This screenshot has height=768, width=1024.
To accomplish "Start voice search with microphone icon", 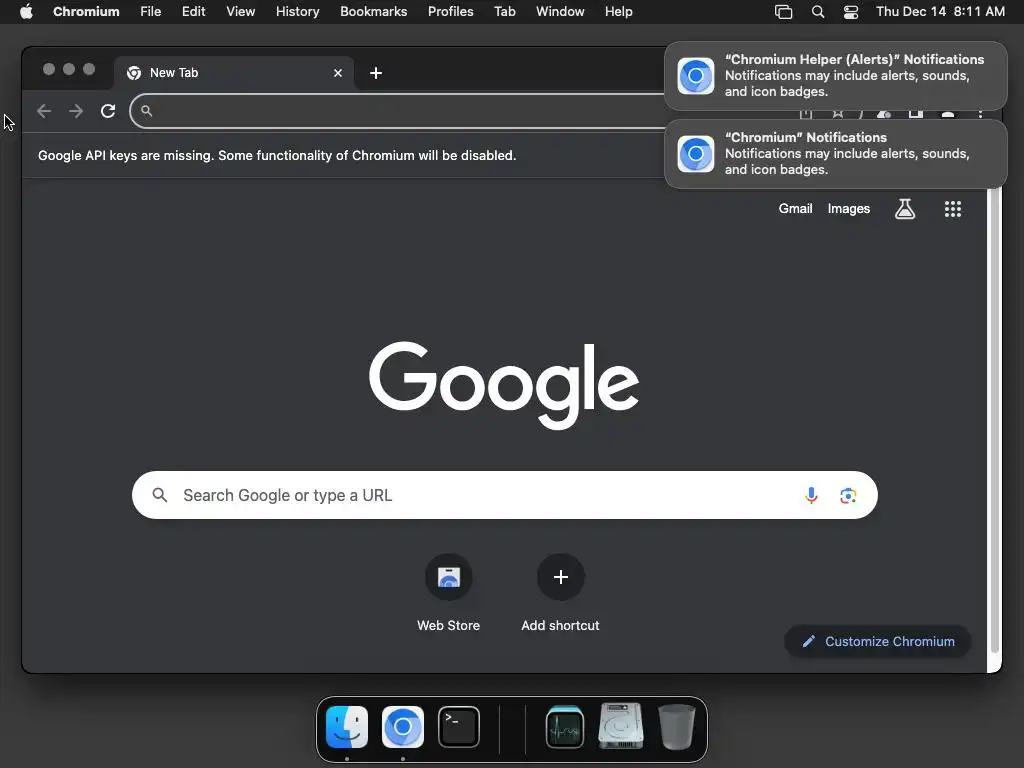I will click(x=811, y=496).
